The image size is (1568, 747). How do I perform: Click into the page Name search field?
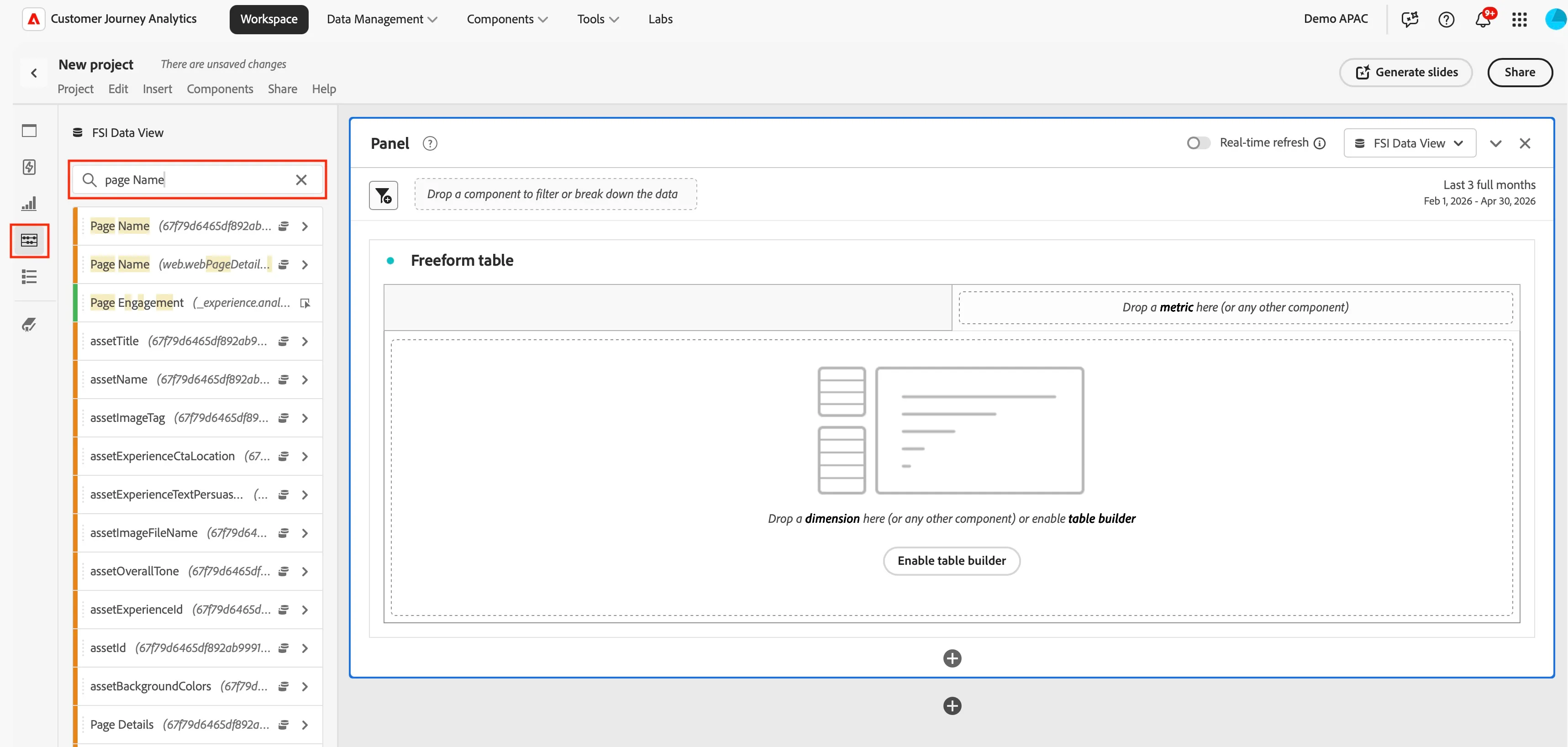[x=197, y=179]
